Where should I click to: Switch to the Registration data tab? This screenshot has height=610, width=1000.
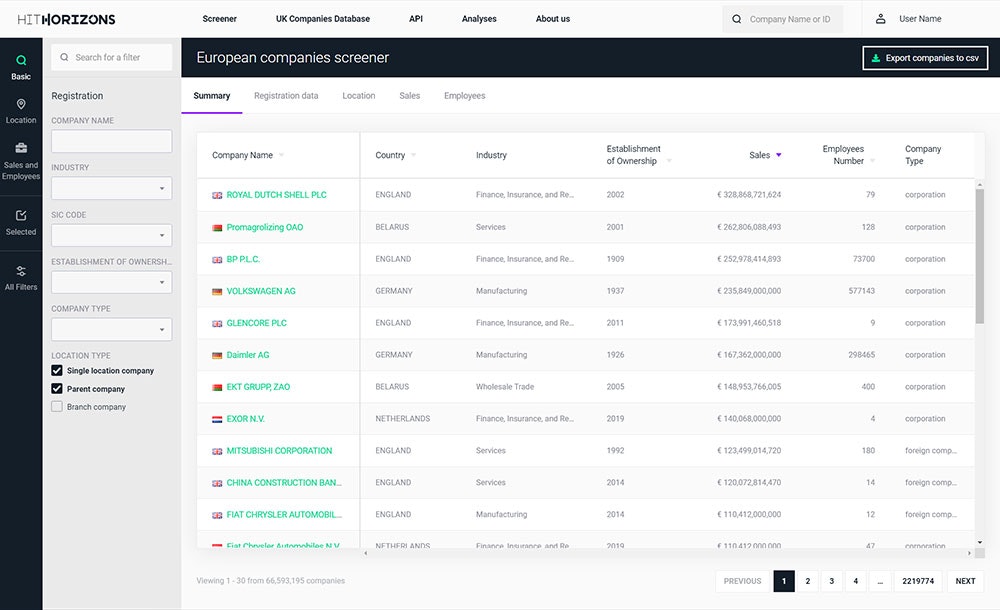pos(286,96)
